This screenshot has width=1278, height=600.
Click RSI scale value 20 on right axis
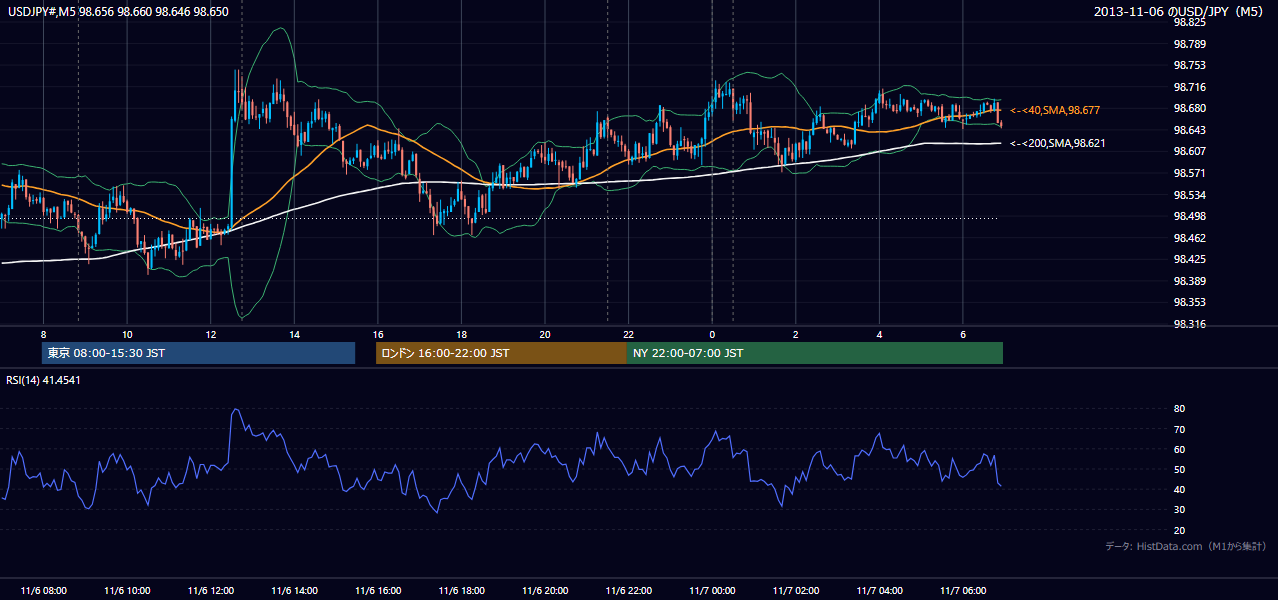(1180, 530)
